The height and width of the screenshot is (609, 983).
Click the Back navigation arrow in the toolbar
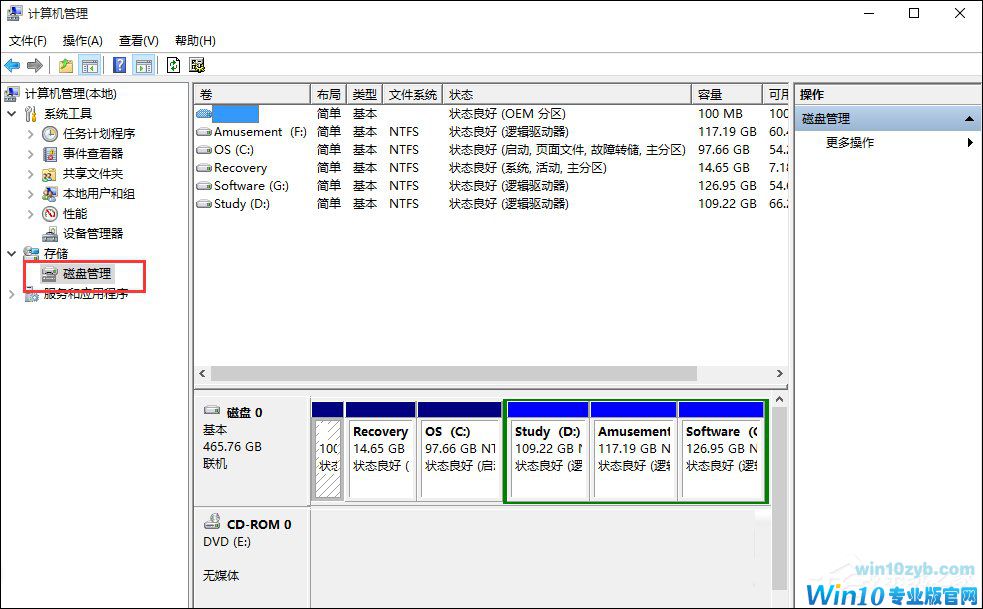pyautogui.click(x=12, y=64)
